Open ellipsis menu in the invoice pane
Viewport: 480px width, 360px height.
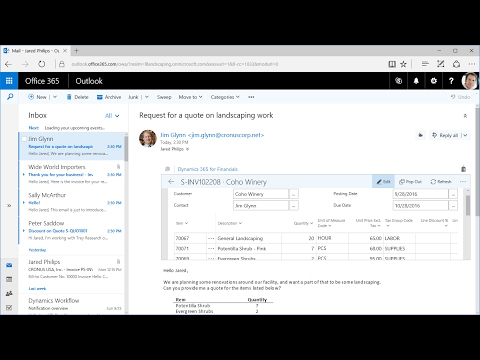pos(463,182)
